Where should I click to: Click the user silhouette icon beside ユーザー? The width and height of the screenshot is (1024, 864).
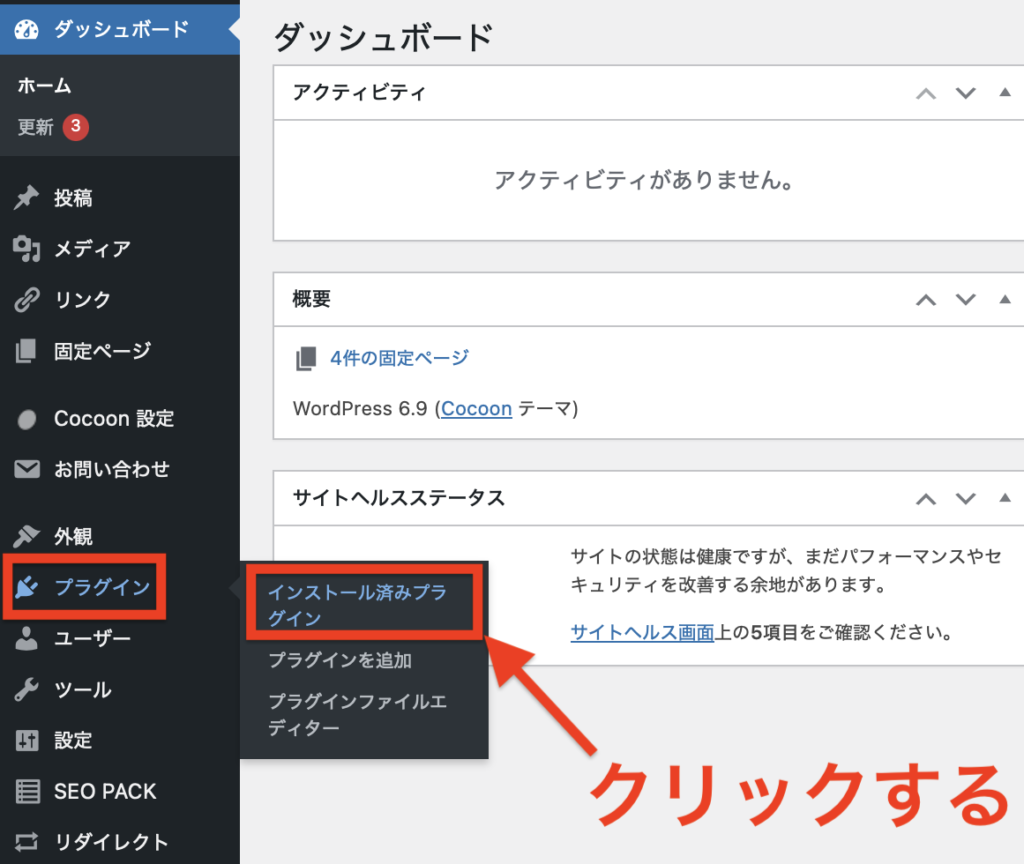(x=27, y=639)
